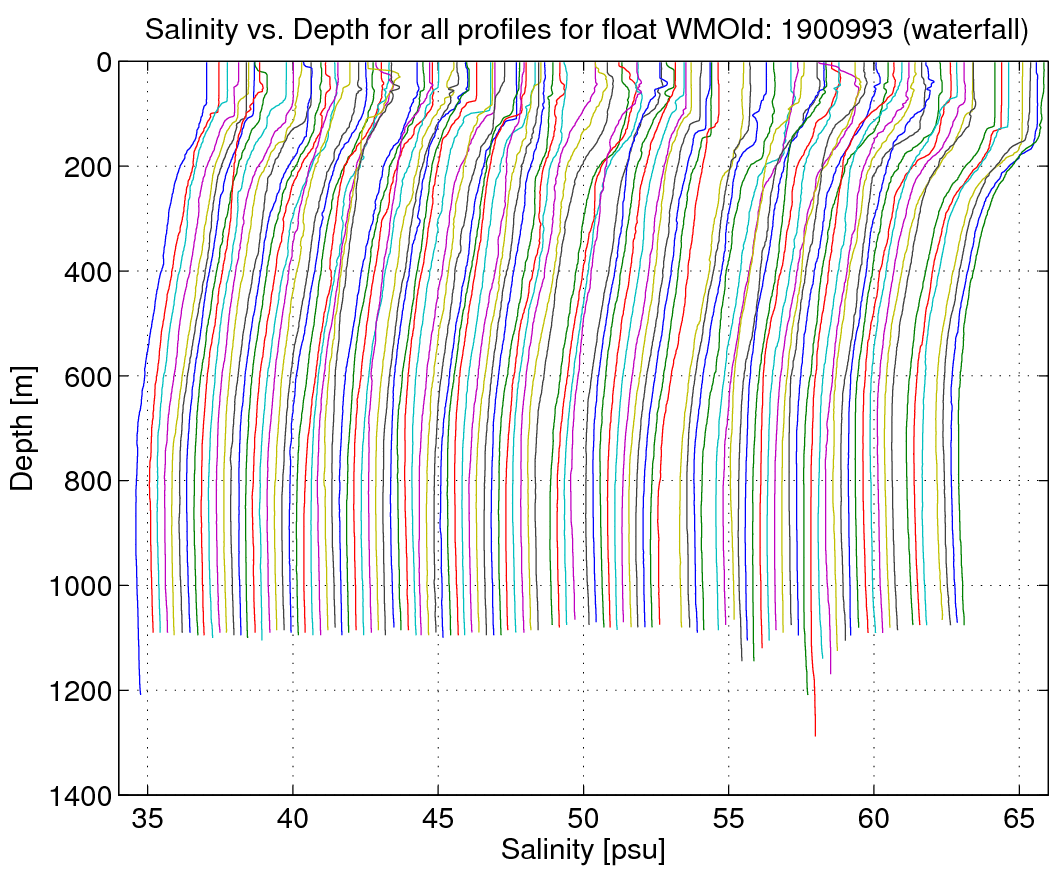The image size is (1056, 871).
Task: Click the "Salinity [psu]" x-axis label
Action: 583,849
